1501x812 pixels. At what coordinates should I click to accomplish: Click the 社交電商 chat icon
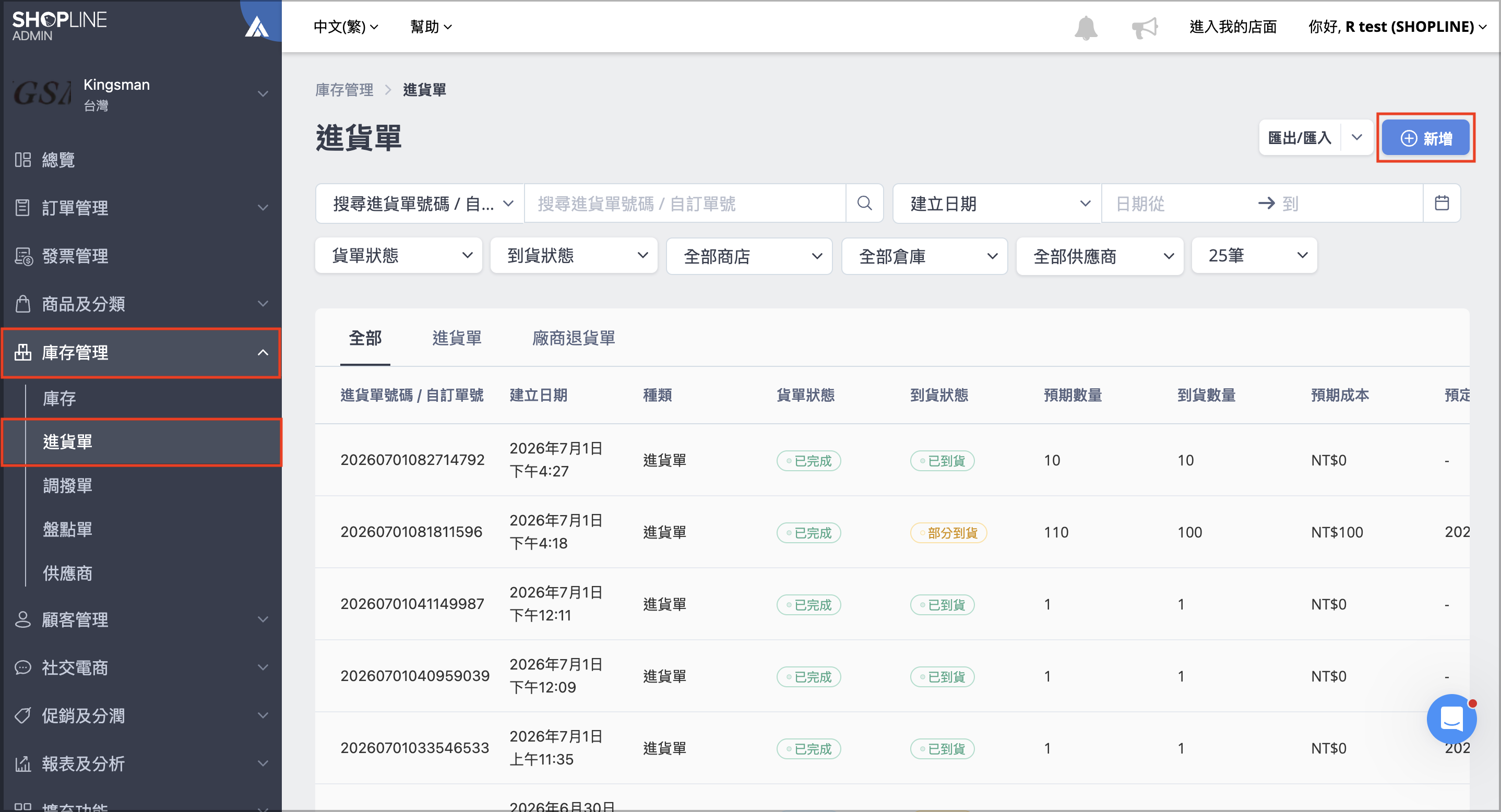click(23, 667)
